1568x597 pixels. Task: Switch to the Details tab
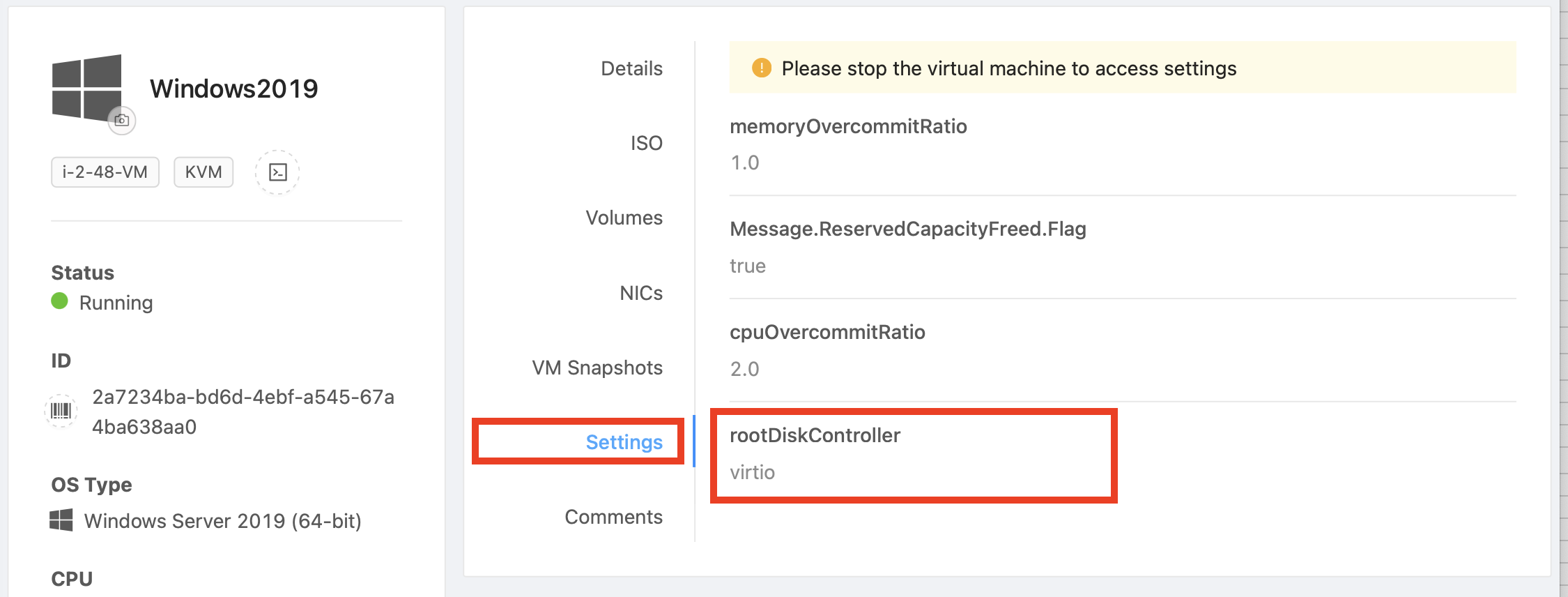[x=631, y=68]
